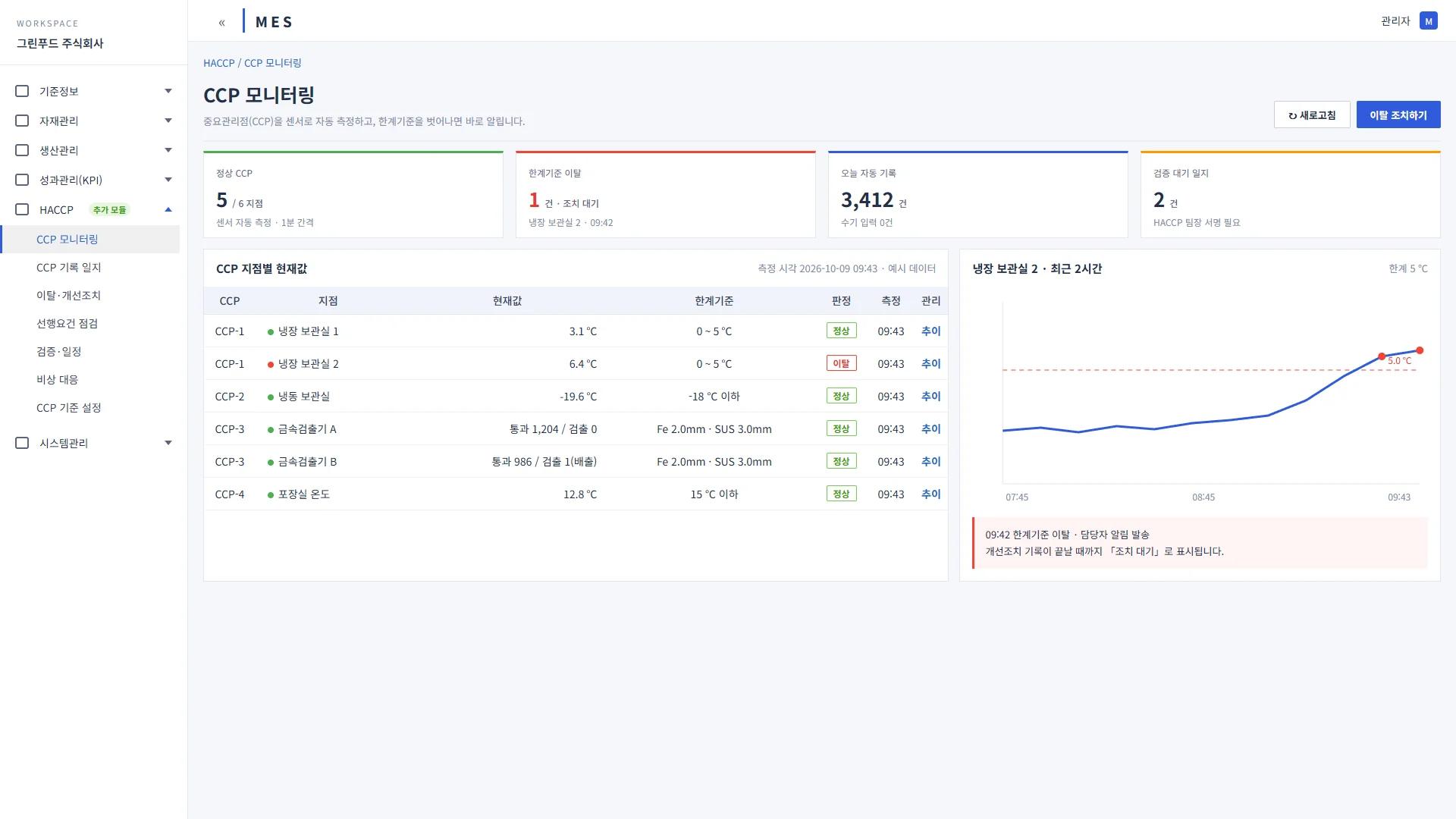Click the 새로고침 refresh button
Viewport: 1456px width, 819px height.
[x=1312, y=115]
